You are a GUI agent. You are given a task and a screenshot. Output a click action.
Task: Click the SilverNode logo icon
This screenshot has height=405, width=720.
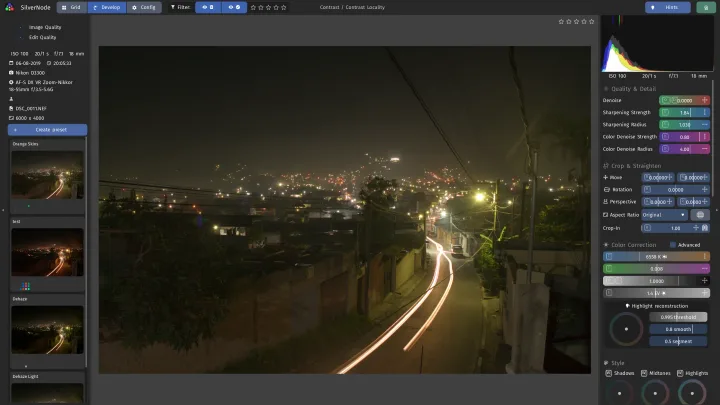[9, 7]
